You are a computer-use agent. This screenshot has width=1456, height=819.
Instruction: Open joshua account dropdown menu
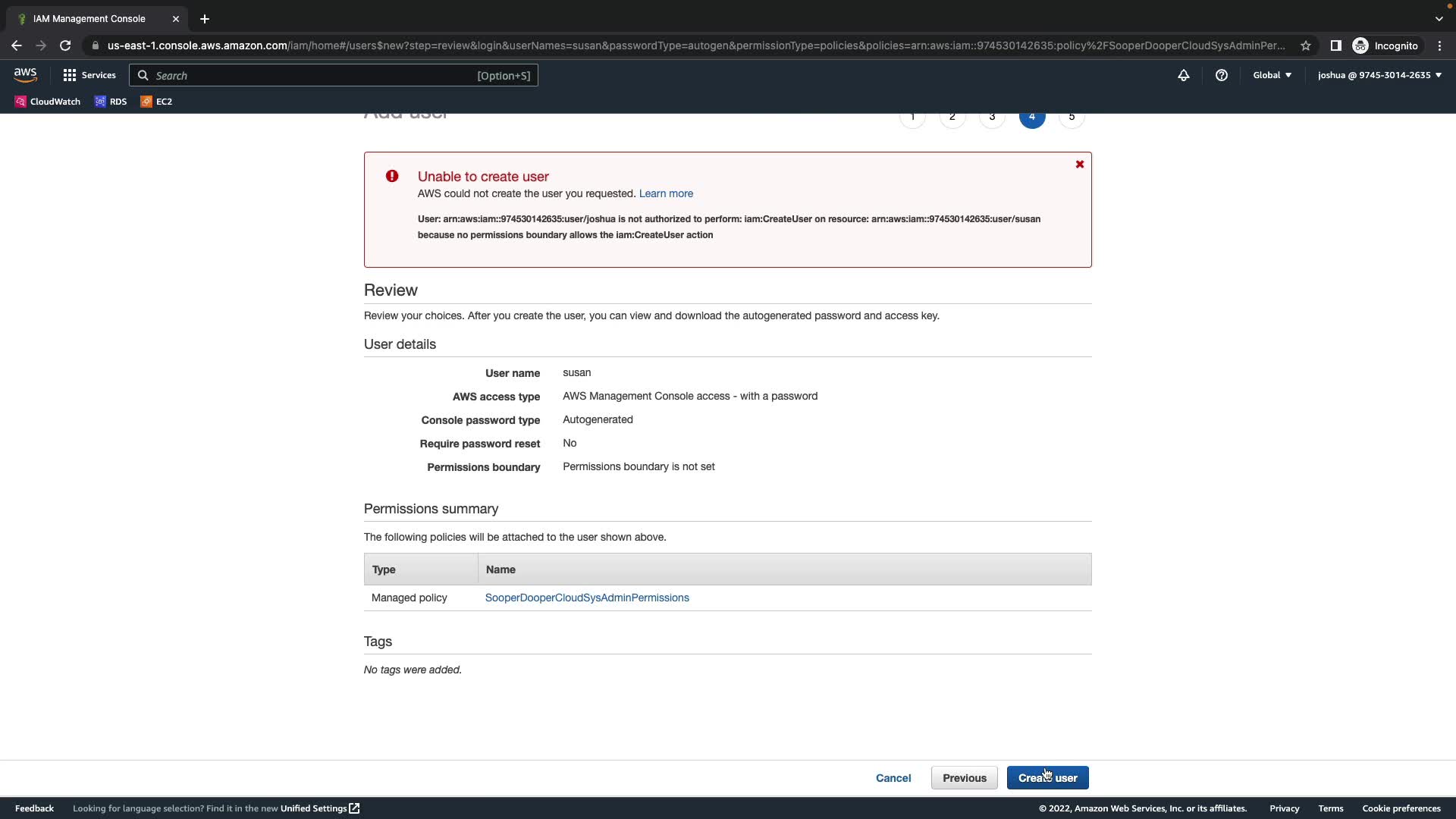point(1379,75)
